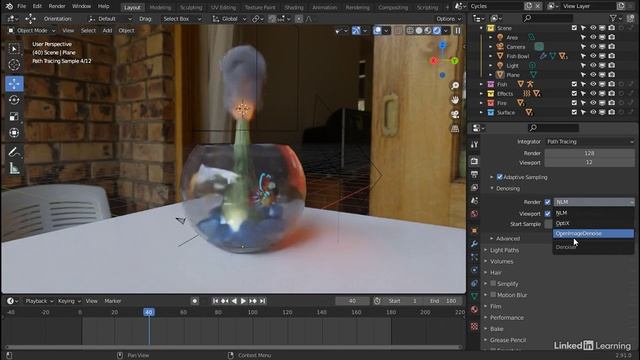Screen dimensions: 640x360
Task: Open the Tool properties tab icon
Action: point(474,144)
